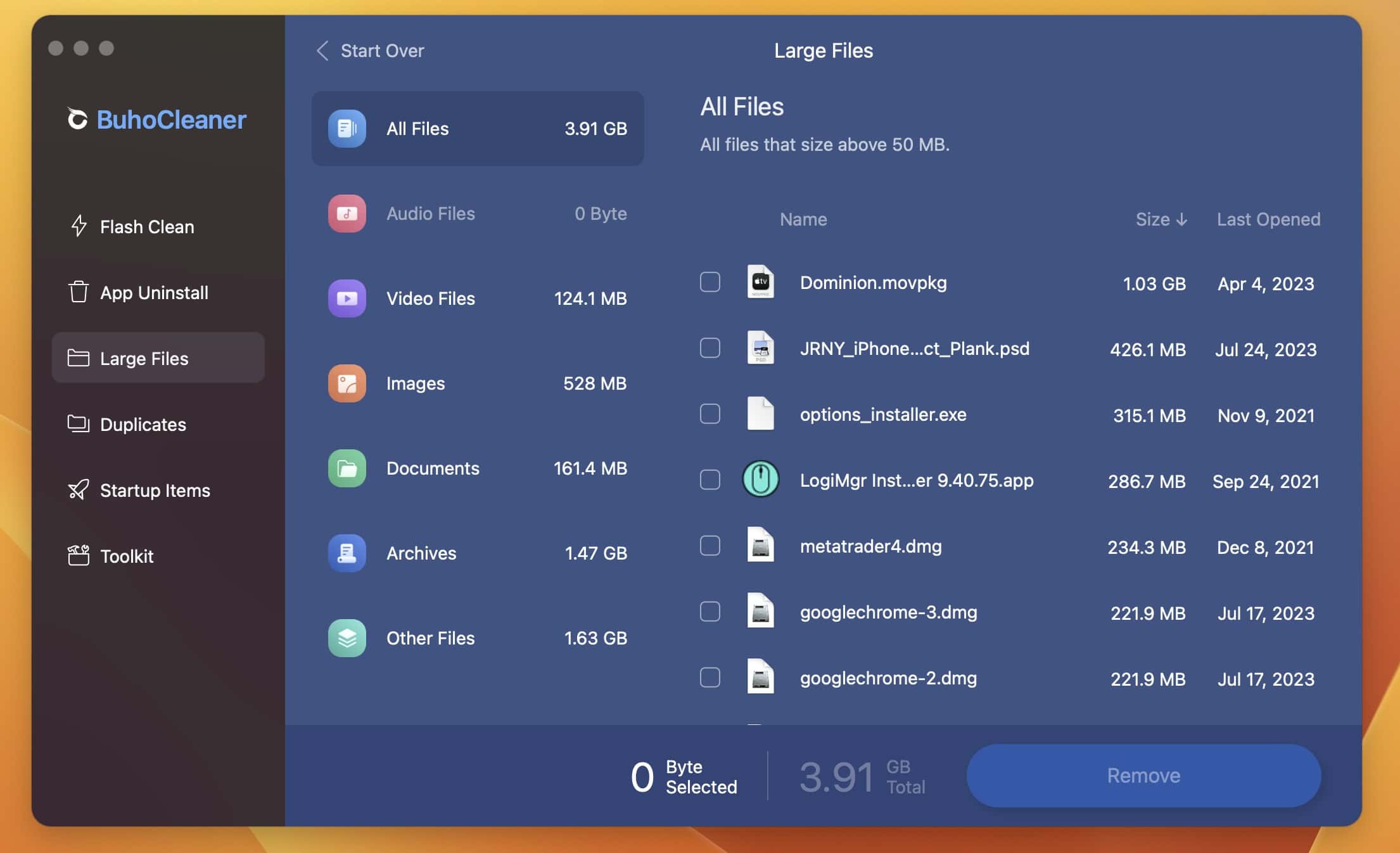Sort by Last Opened column header
Screen dimensions: 1400x853
(x=1268, y=219)
